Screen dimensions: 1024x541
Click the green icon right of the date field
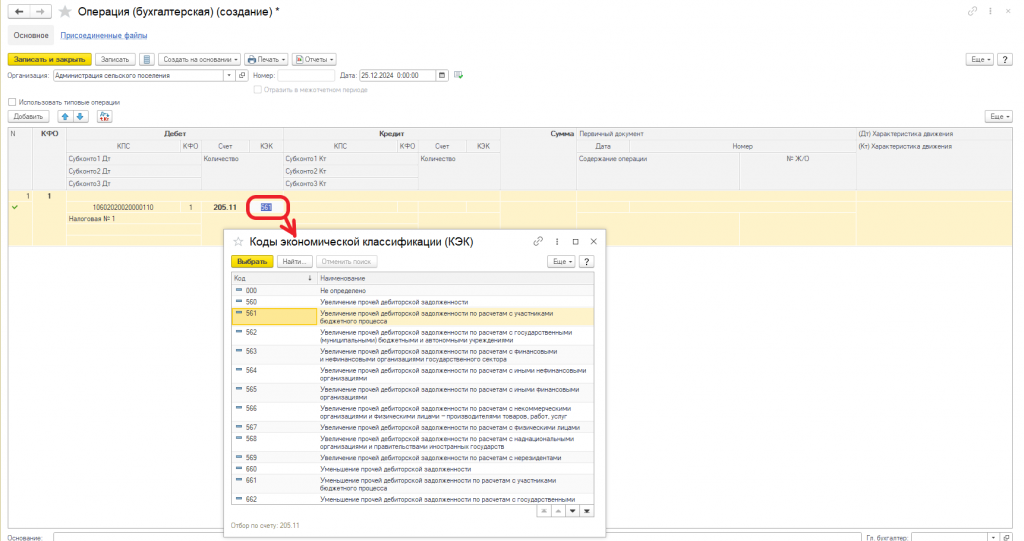(458, 75)
